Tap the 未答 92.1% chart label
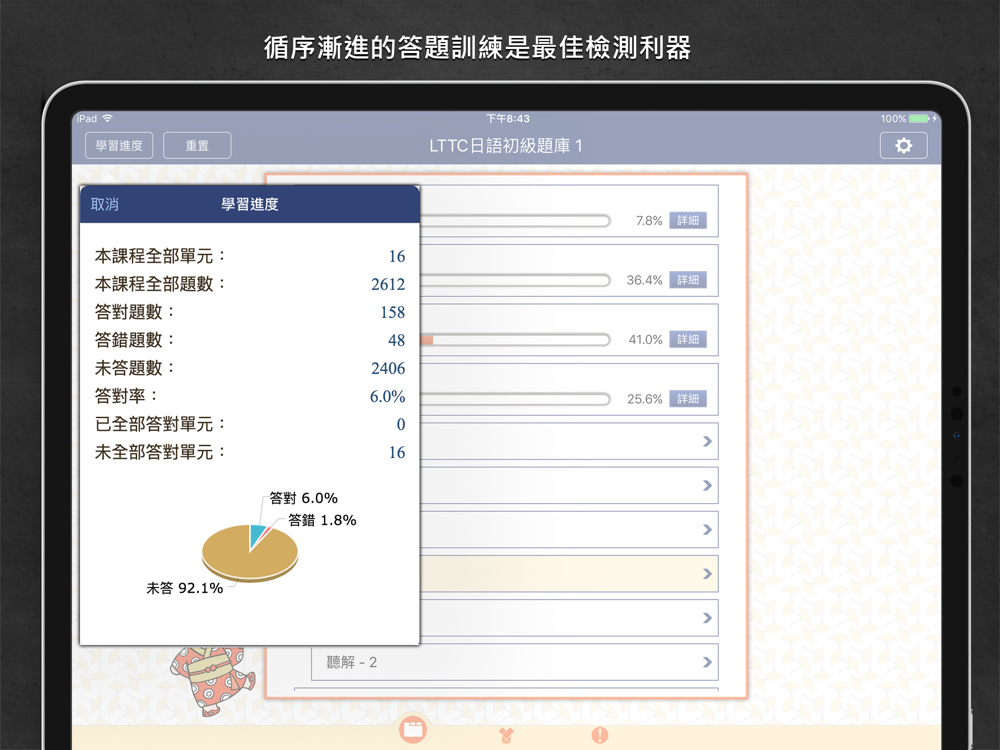 pyautogui.click(x=185, y=588)
